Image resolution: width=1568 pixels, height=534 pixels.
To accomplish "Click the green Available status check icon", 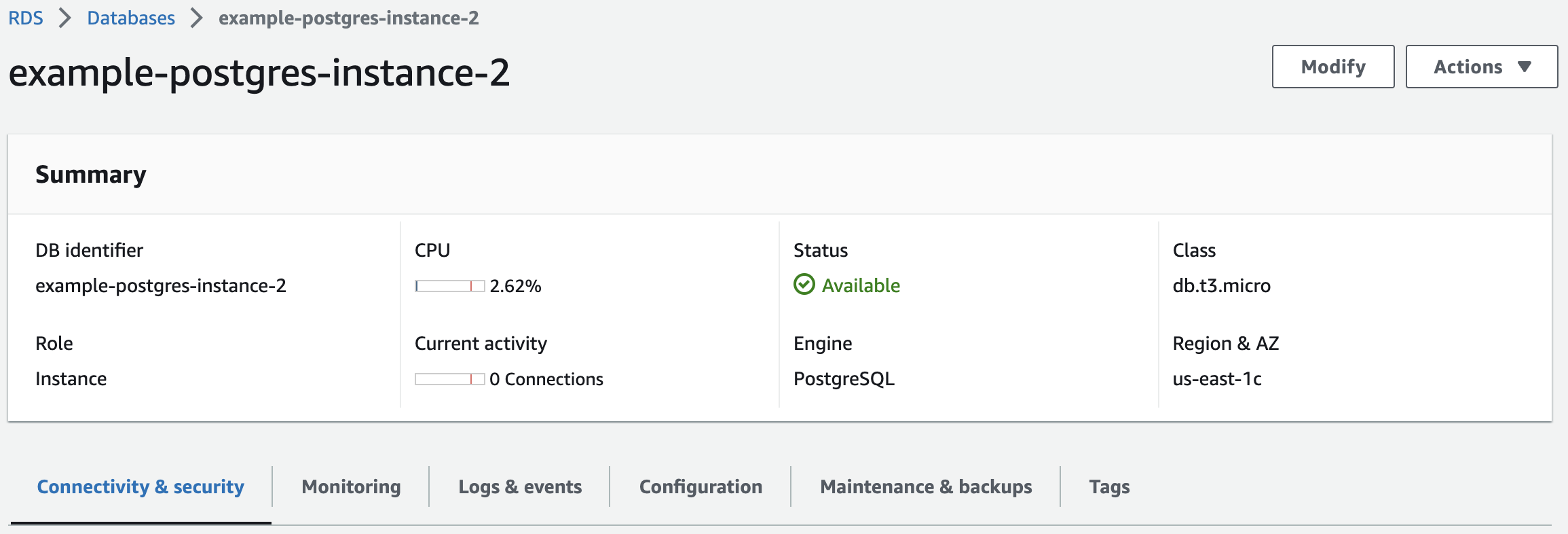I will pos(804,284).
